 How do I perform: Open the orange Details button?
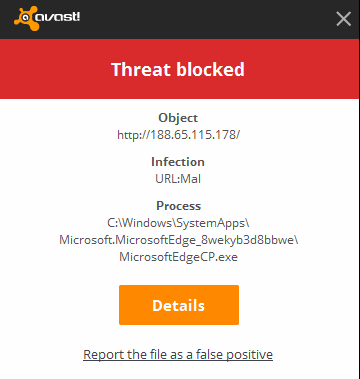click(x=179, y=305)
